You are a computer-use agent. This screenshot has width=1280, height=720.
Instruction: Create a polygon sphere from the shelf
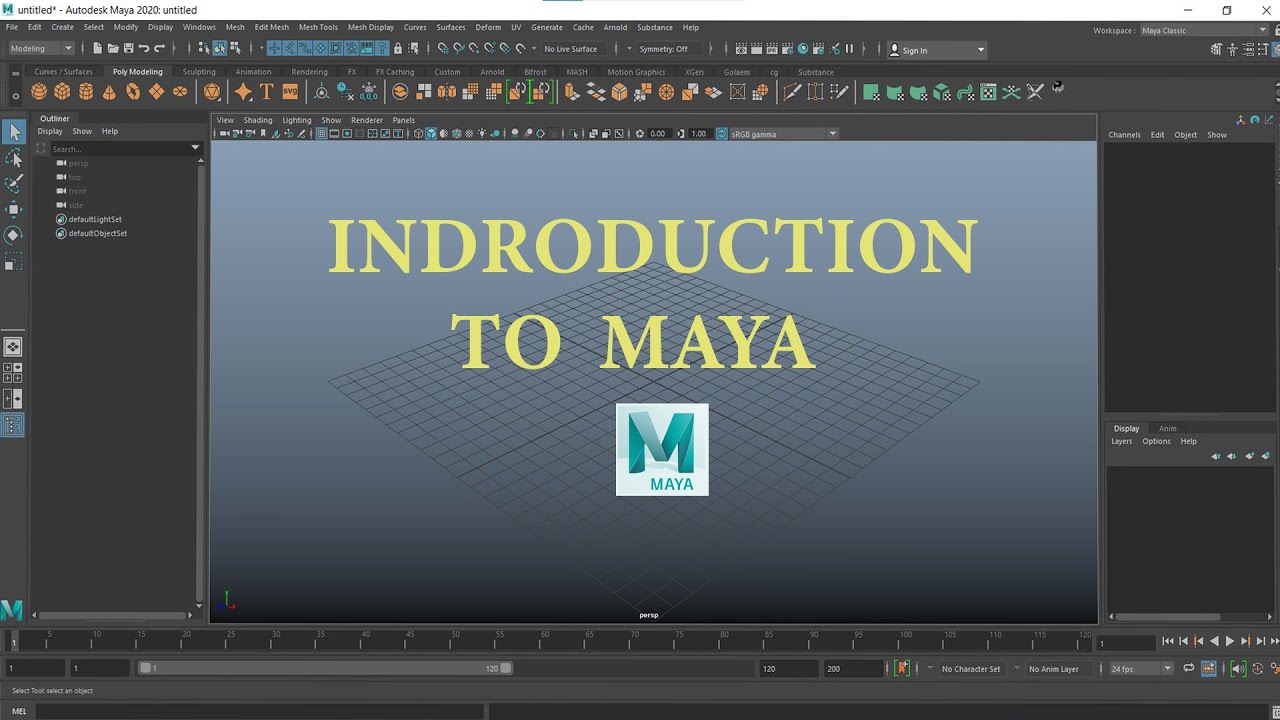(x=39, y=92)
